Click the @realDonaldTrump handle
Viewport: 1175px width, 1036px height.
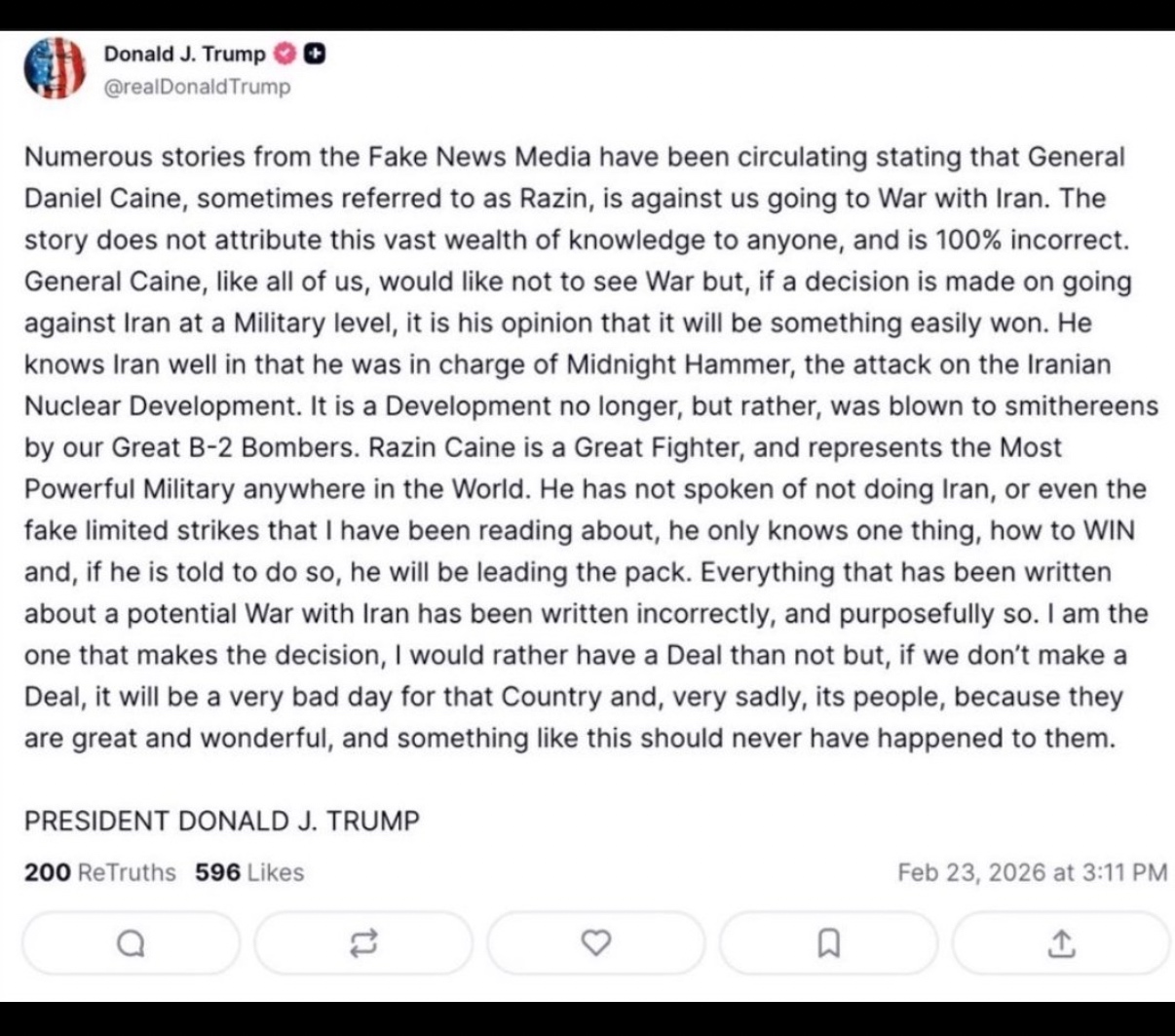click(x=197, y=87)
